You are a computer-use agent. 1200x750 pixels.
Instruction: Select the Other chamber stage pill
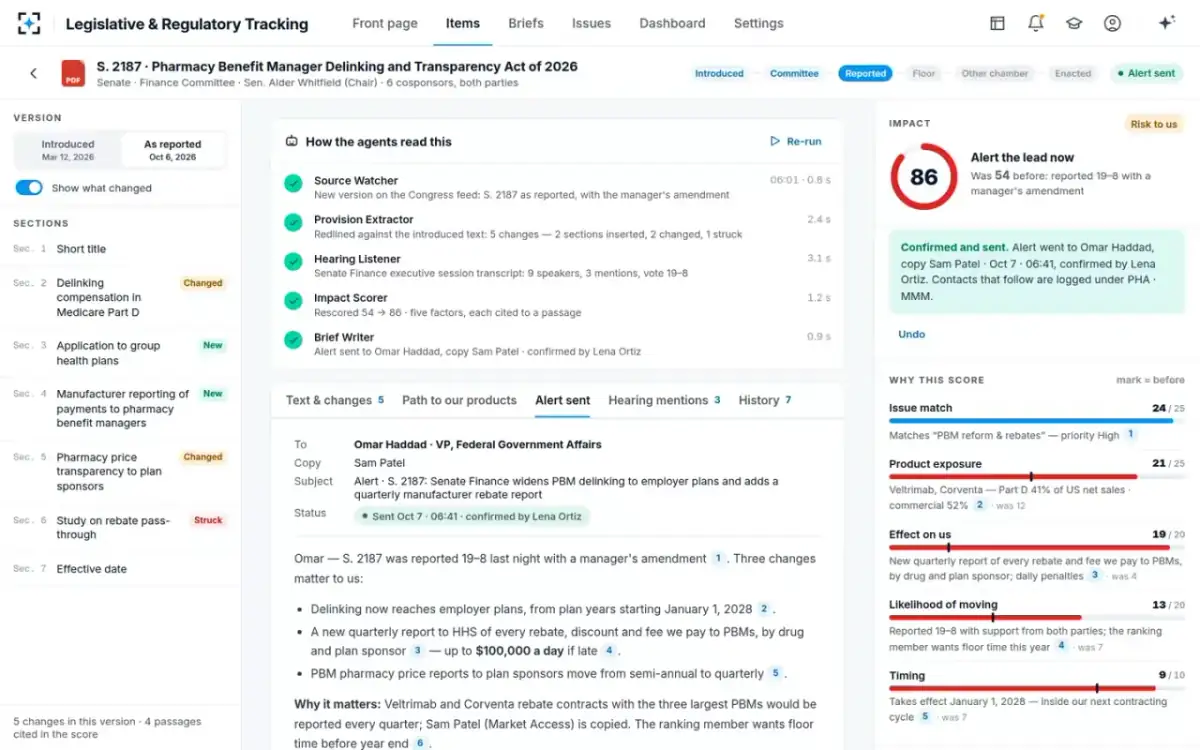coord(995,73)
